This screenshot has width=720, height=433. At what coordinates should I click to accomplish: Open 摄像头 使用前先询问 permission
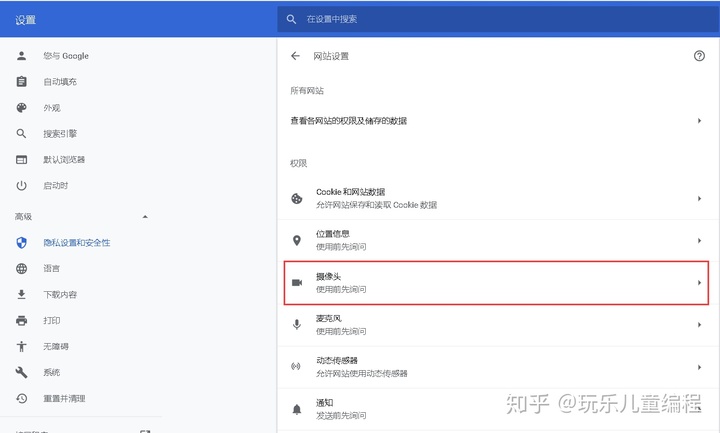point(496,283)
